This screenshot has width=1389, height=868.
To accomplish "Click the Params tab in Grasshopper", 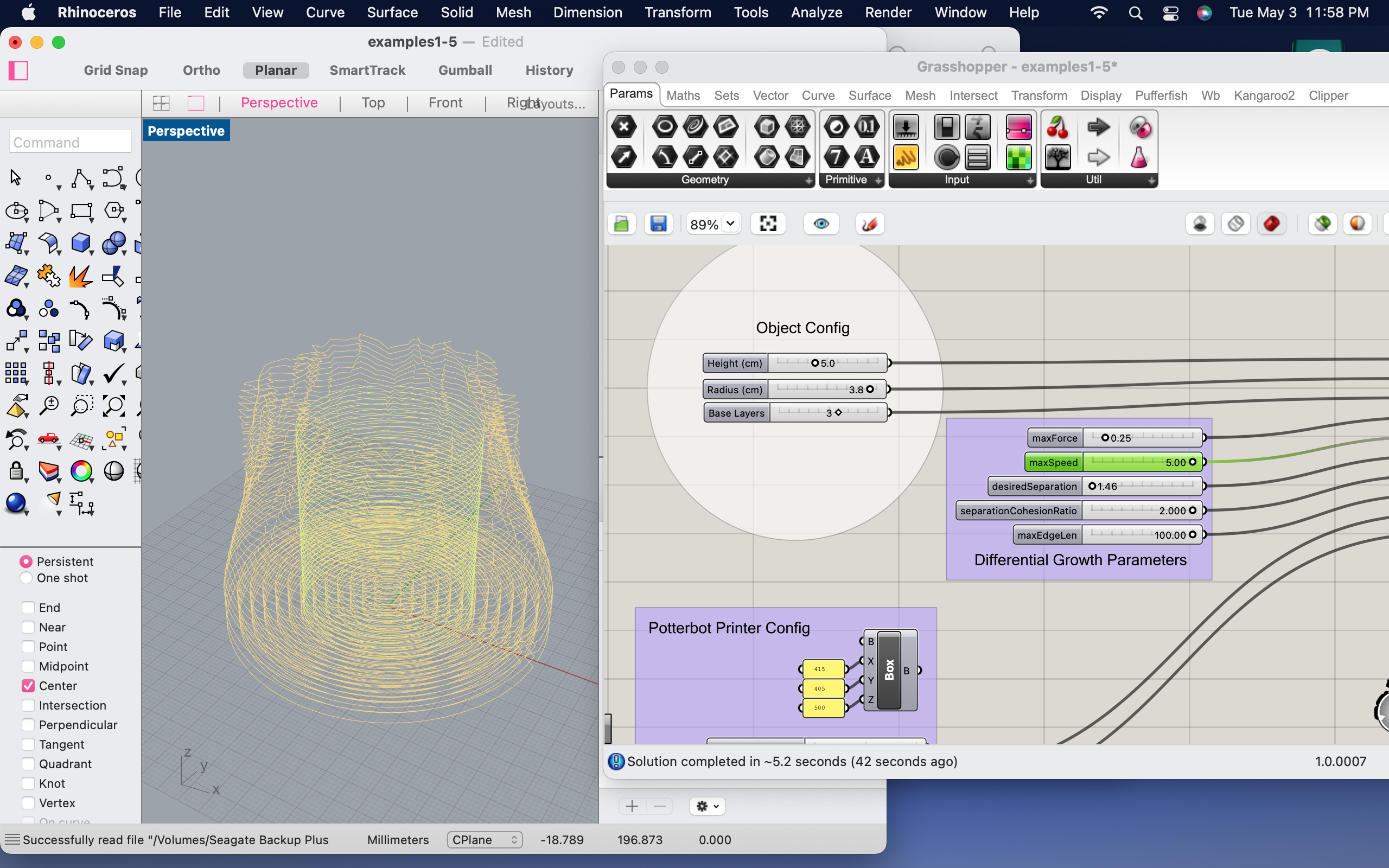I will point(630,95).
